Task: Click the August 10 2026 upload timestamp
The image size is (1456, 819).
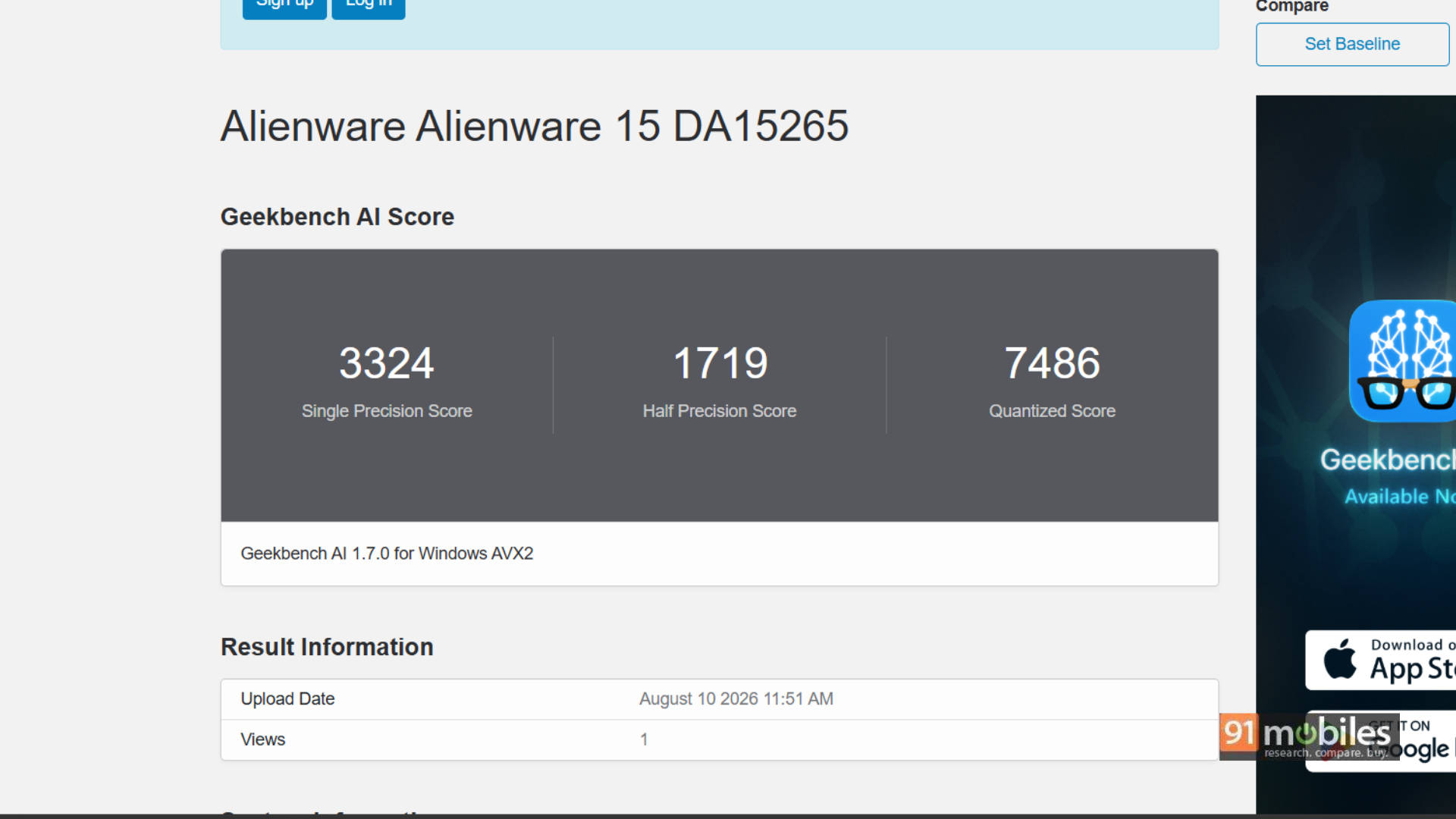Action: coord(736,699)
